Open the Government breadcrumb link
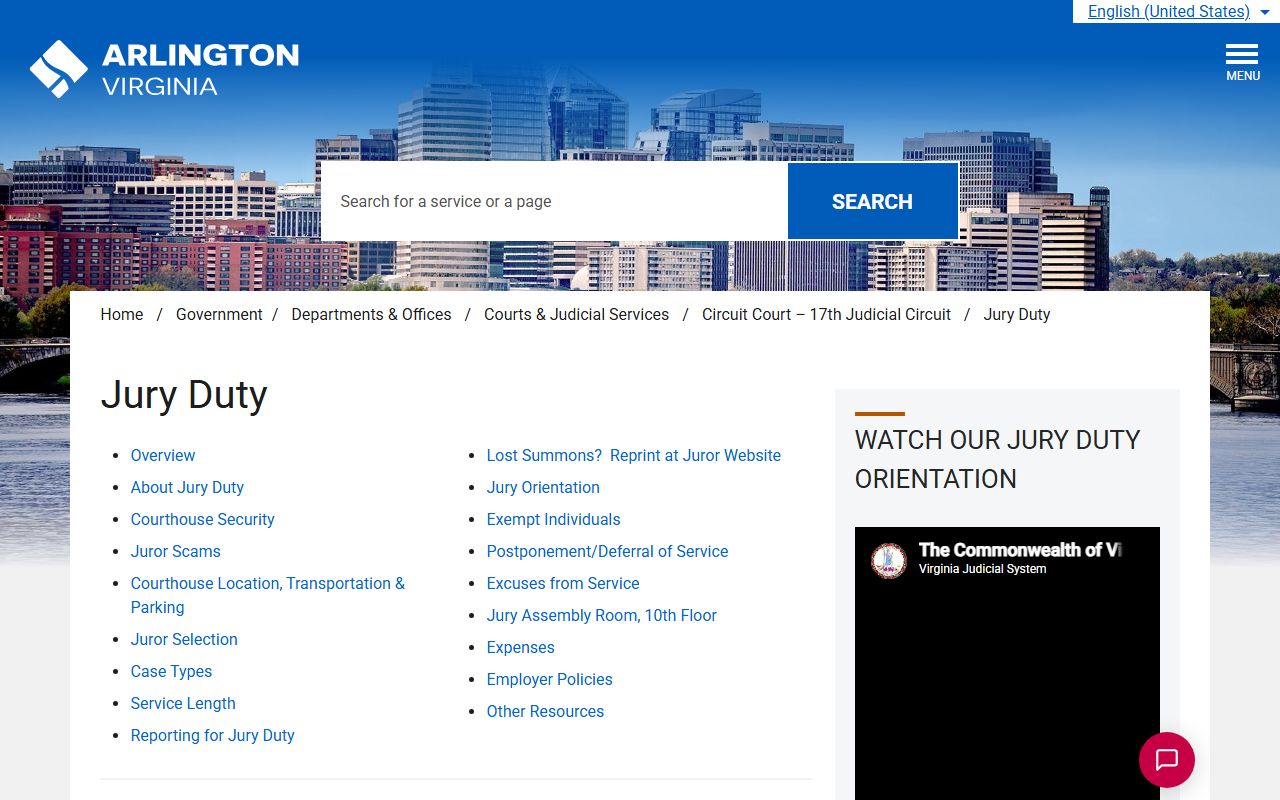Screen dimensions: 1280x800 [x=219, y=314]
